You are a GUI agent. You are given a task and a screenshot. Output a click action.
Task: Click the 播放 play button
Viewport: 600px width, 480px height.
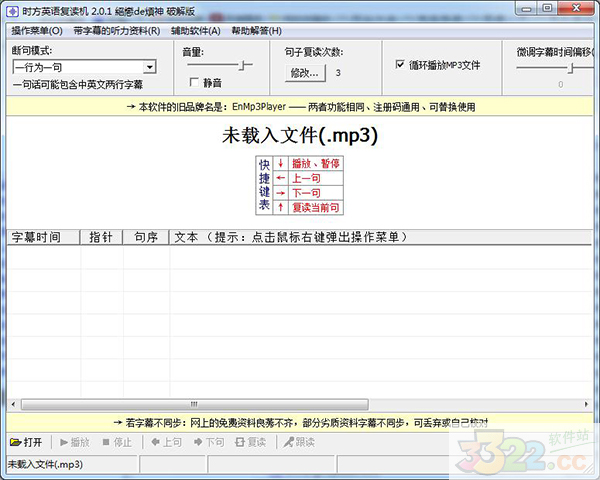pyautogui.click(x=75, y=442)
